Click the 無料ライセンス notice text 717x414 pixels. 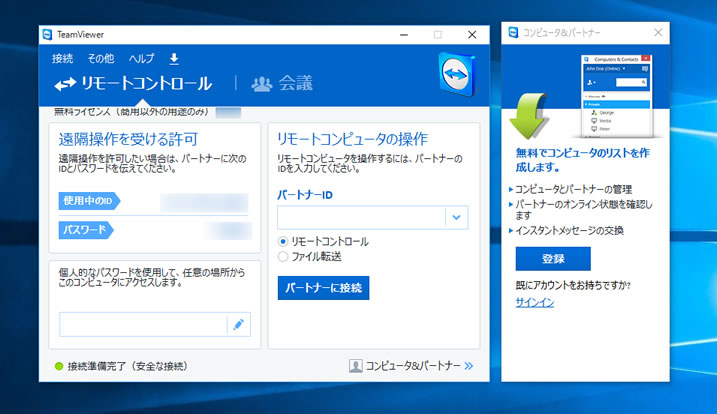click(131, 112)
